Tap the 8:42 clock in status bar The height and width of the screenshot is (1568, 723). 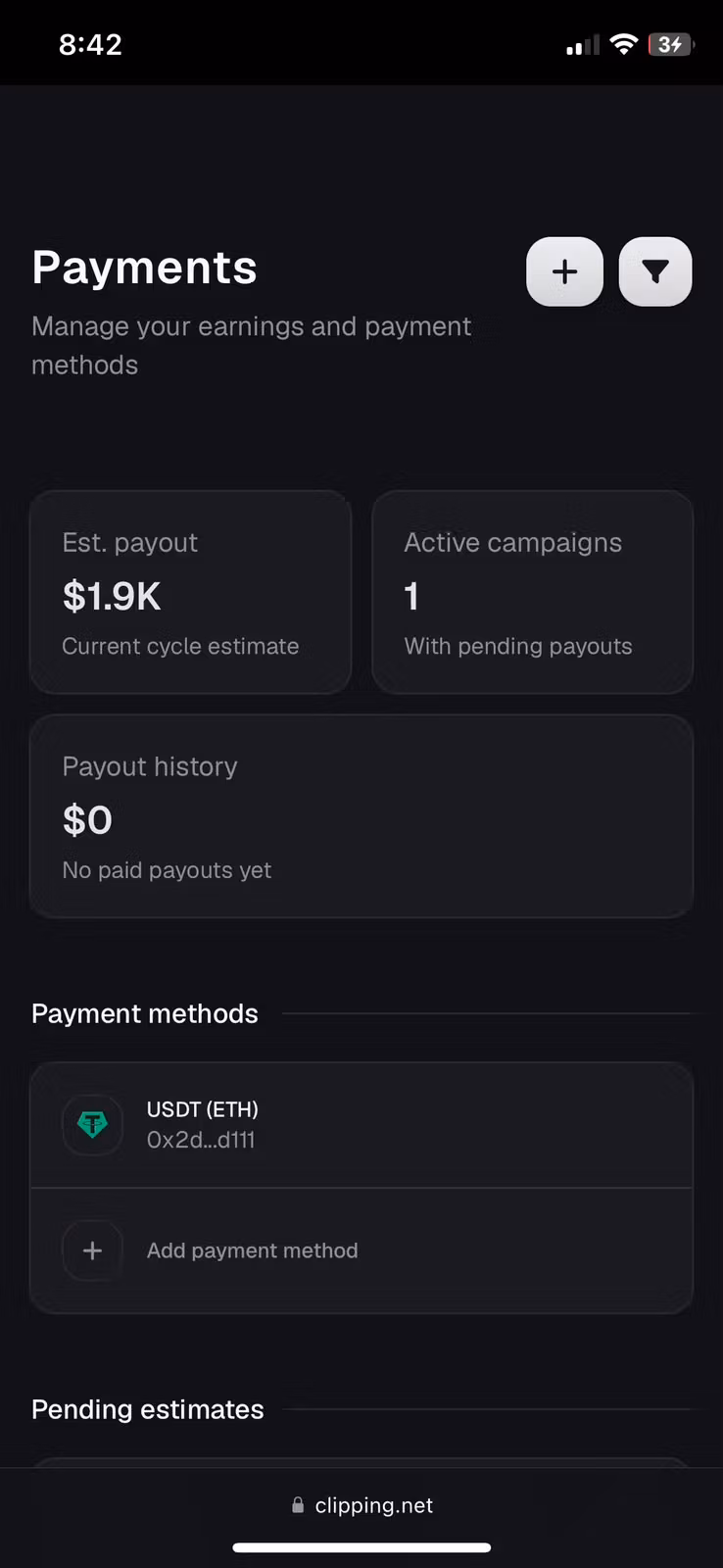coord(90,44)
